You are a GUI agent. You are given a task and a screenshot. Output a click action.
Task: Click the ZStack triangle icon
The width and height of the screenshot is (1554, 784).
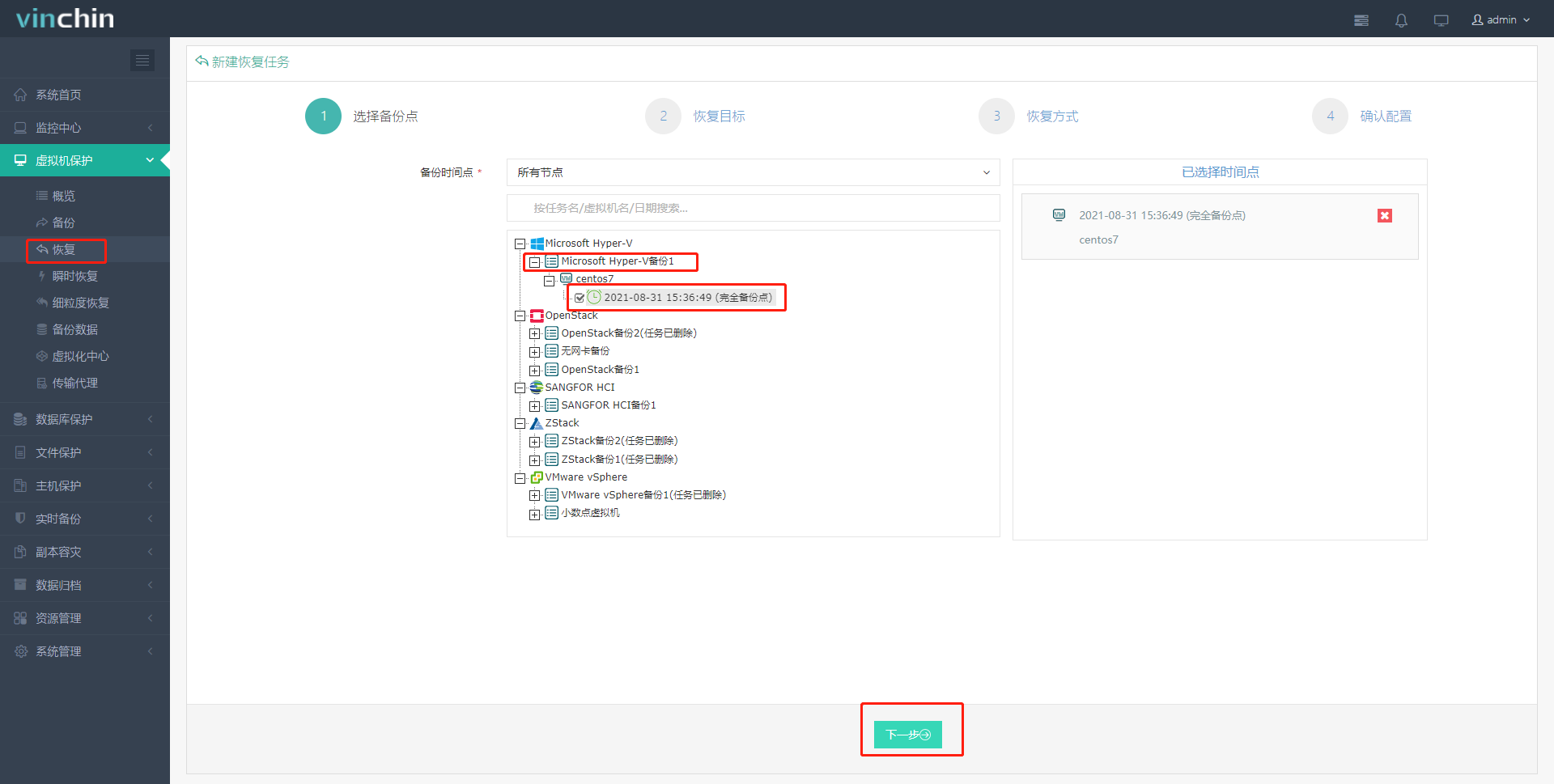pos(537,423)
